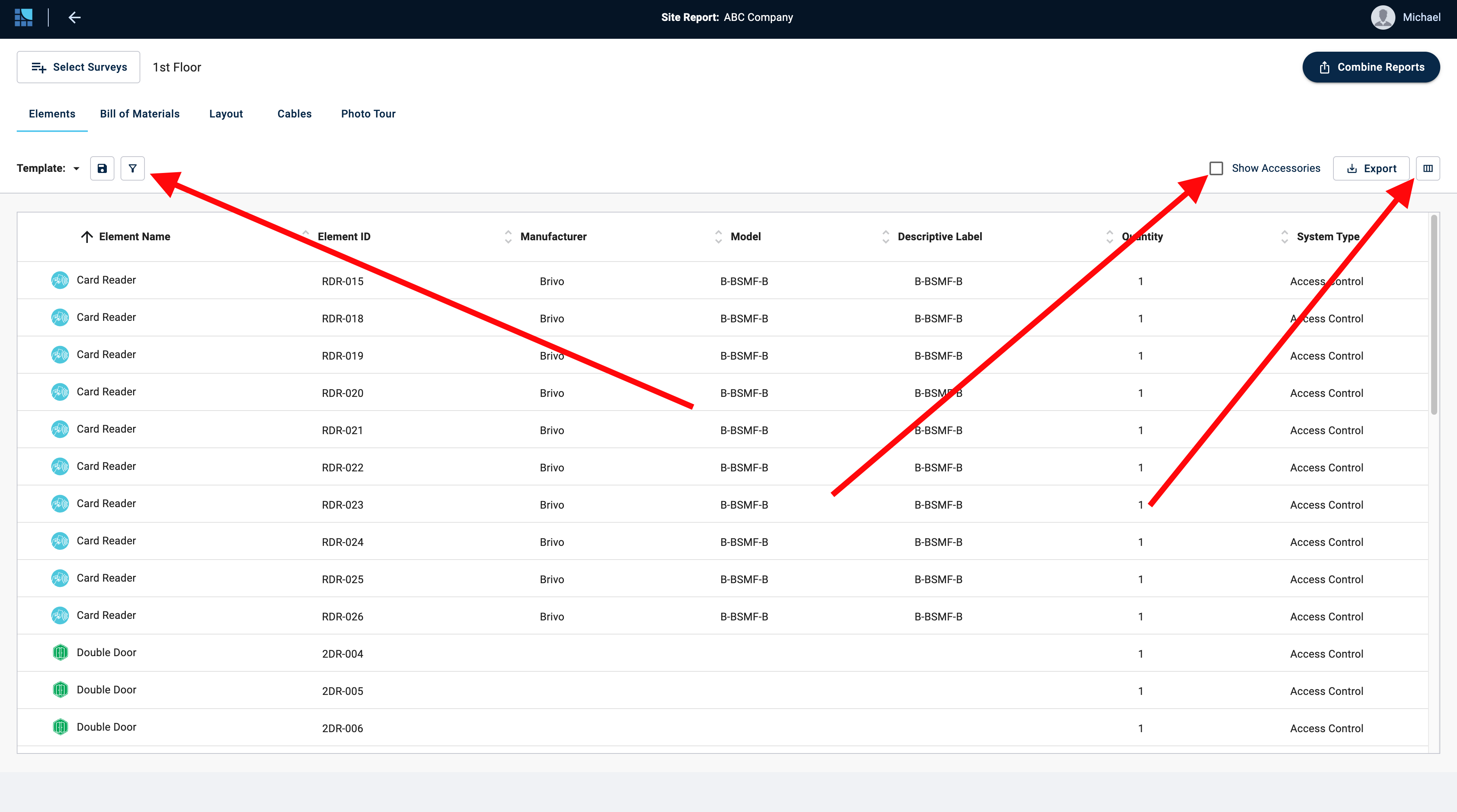This screenshot has height=812, width=1457.
Task: Click the Double Door icon for 2DR-005
Action: coord(60,690)
